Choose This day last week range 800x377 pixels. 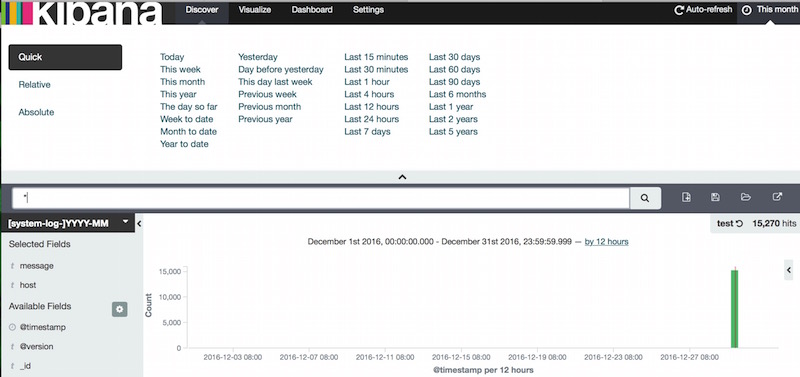click(x=275, y=82)
